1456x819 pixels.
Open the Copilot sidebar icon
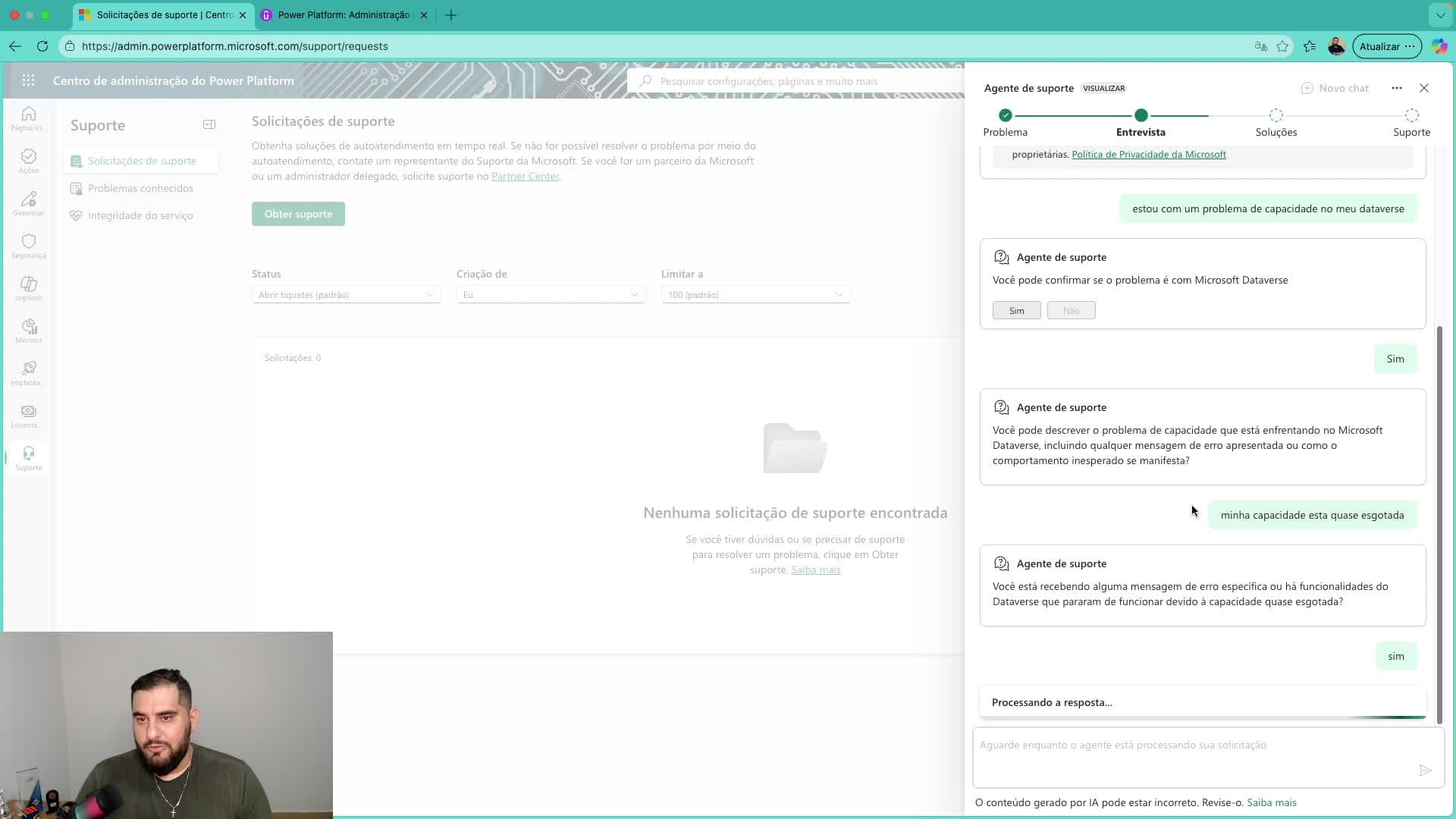pos(28,287)
